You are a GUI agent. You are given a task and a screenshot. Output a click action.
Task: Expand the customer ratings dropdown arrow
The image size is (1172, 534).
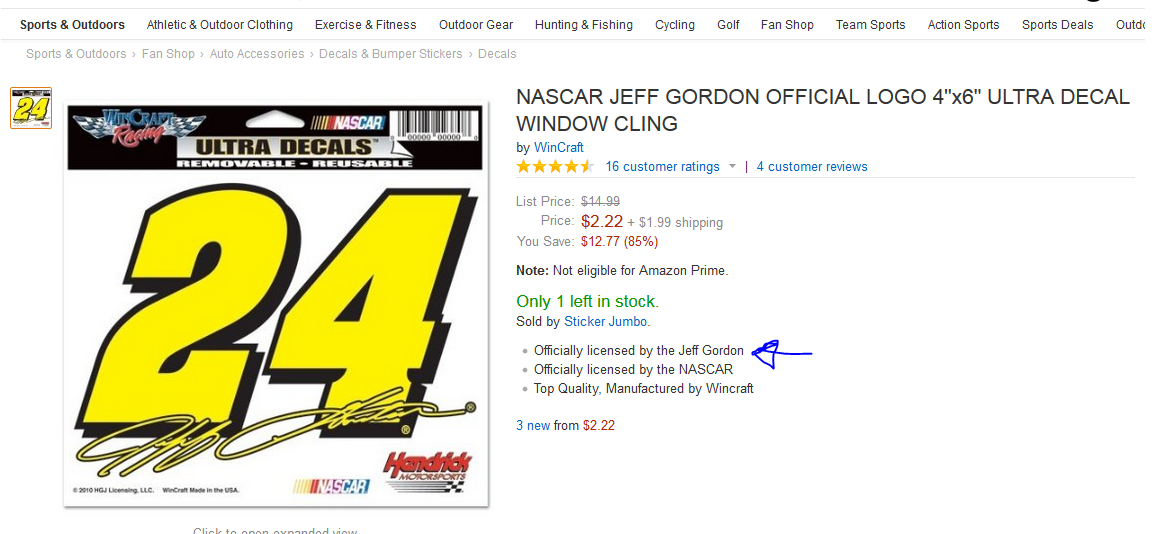click(732, 167)
